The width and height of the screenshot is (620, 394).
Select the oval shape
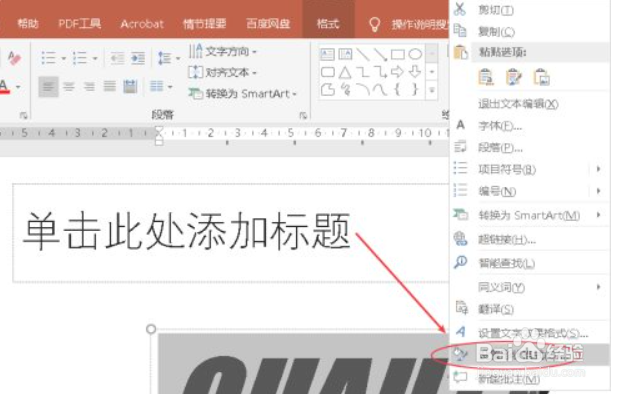415,54
